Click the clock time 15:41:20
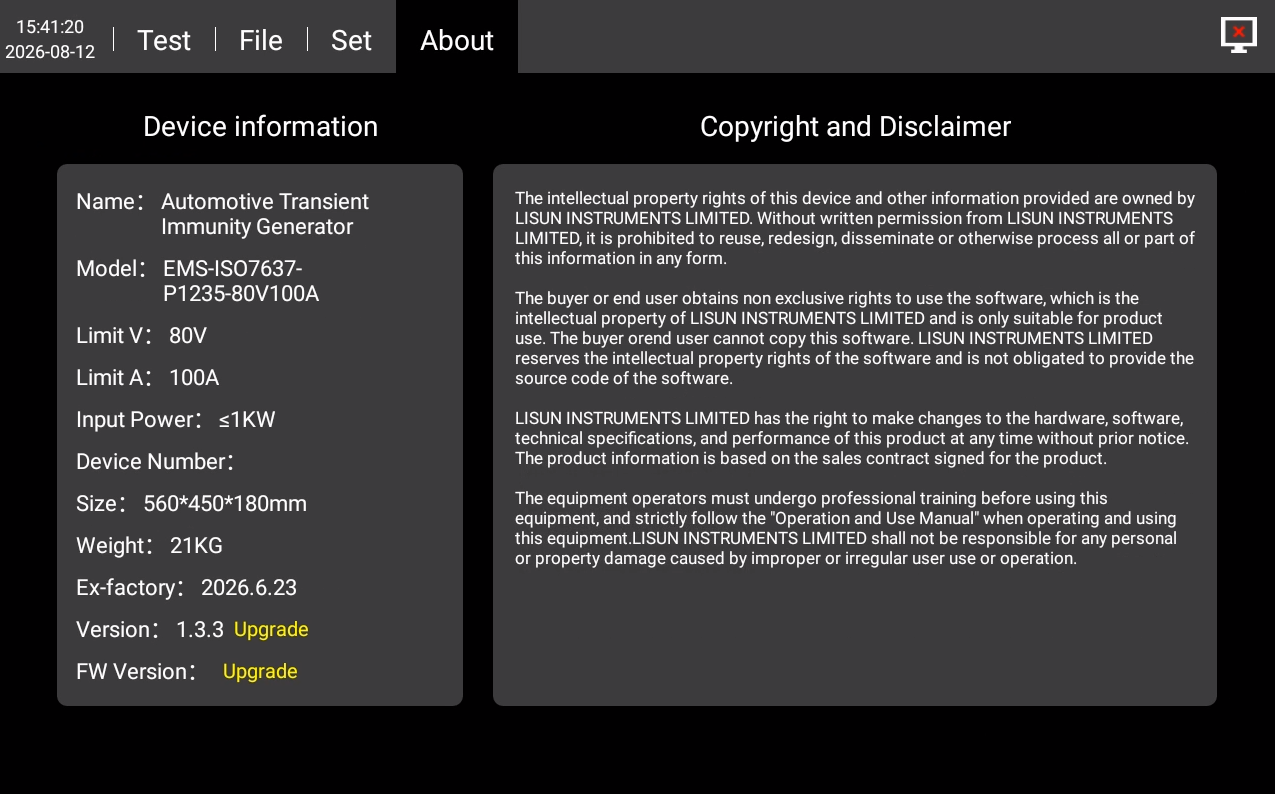1275x794 pixels. pyautogui.click(x=50, y=27)
